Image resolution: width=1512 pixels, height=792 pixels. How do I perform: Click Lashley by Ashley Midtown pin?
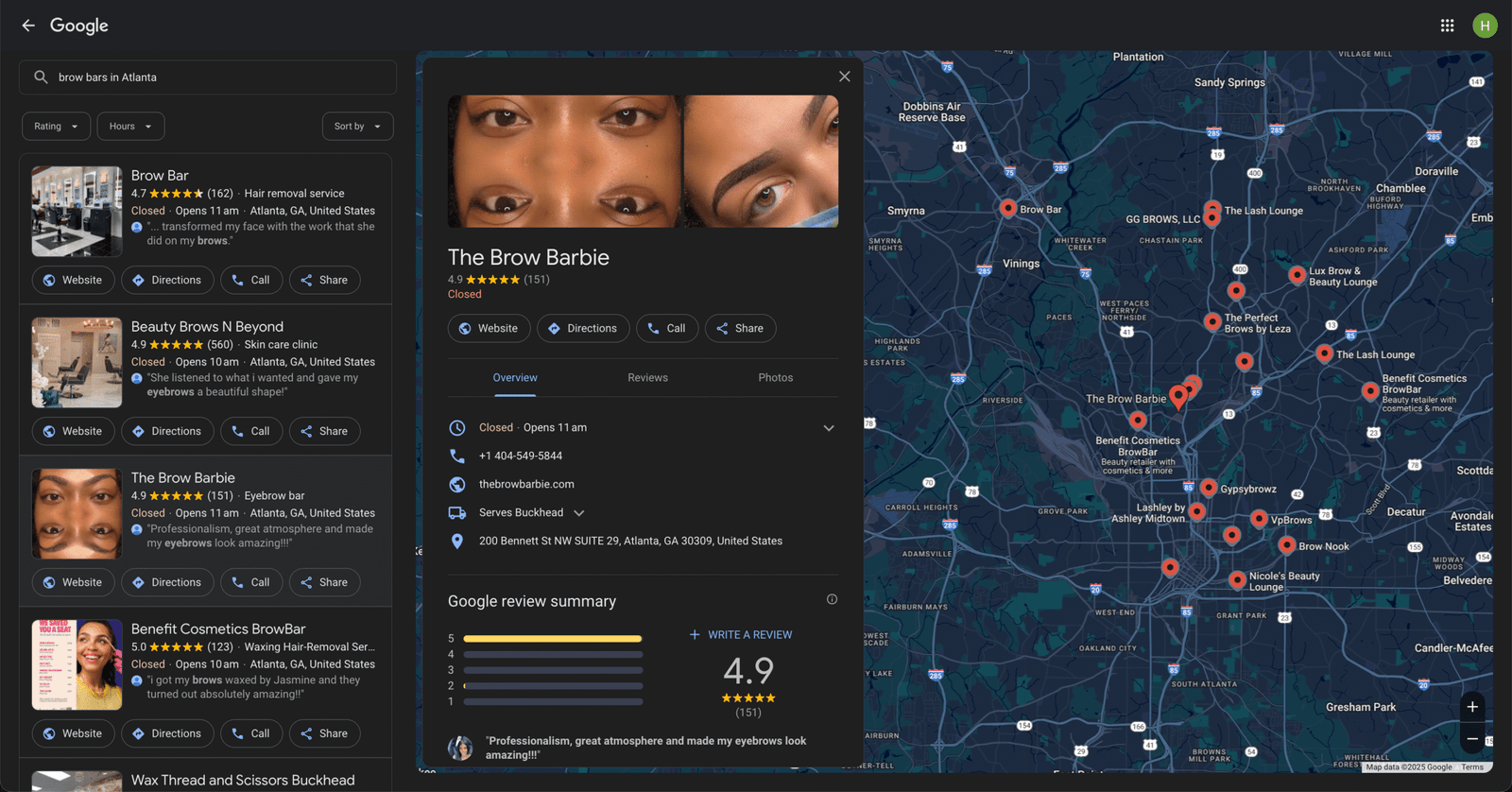(1196, 511)
